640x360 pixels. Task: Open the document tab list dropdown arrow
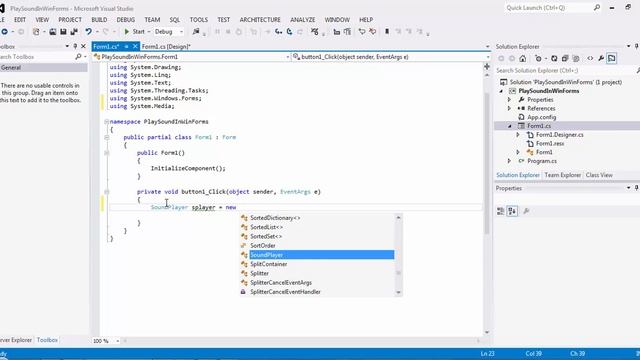pos(487,47)
